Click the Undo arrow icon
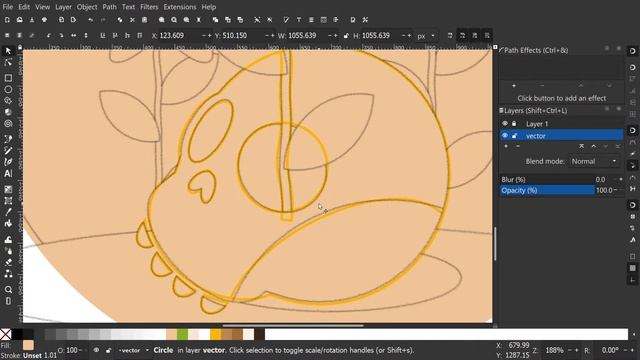 (90, 20)
